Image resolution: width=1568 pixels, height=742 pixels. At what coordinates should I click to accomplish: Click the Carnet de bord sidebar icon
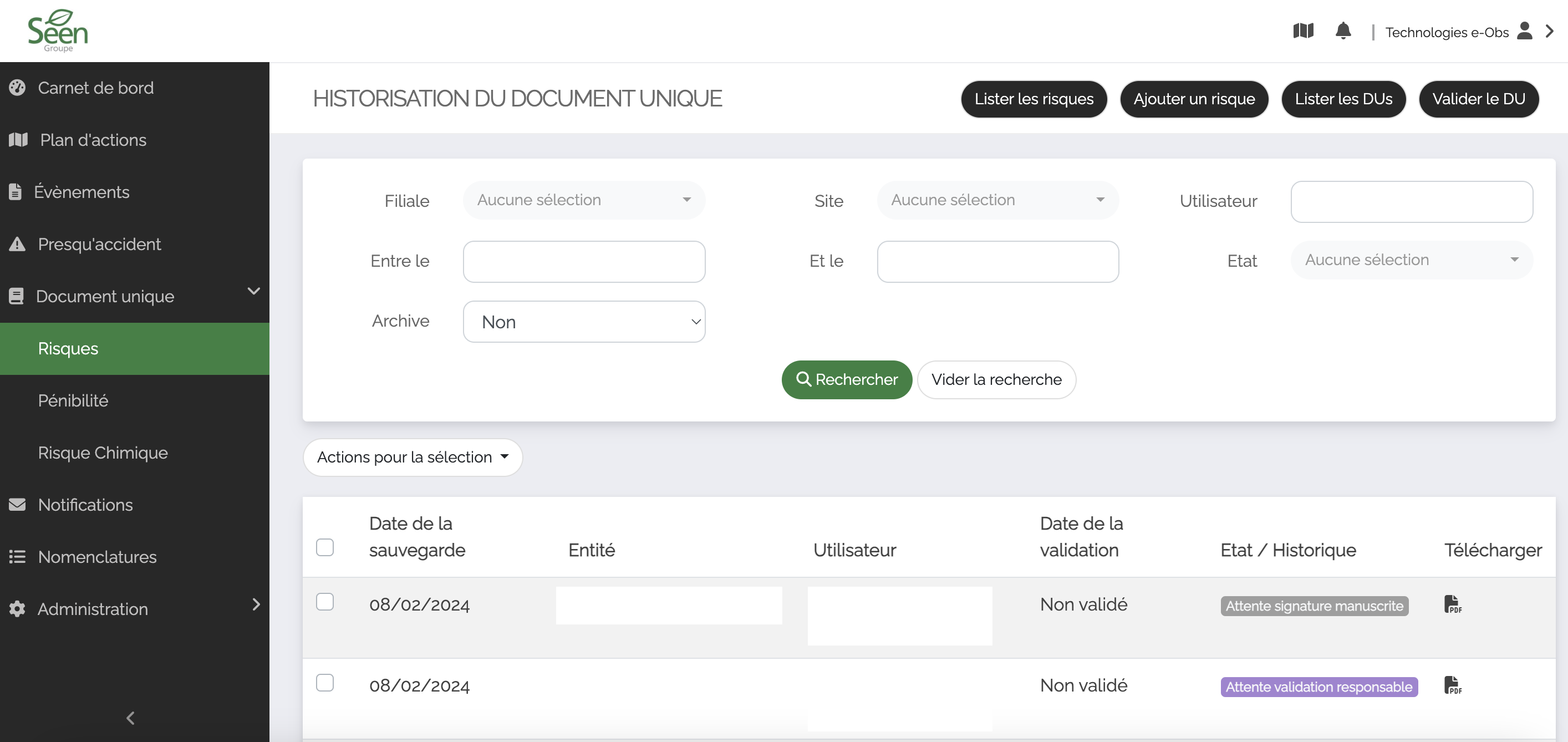pos(18,87)
